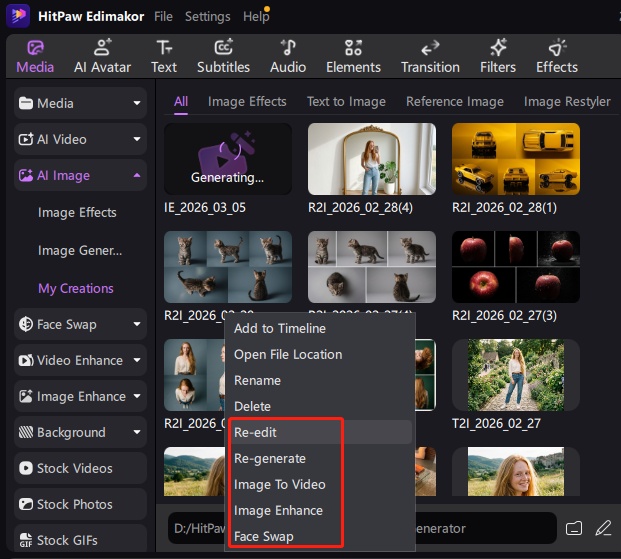
Task: Expand the AI Video sidebar section
Action: pyautogui.click(x=80, y=139)
